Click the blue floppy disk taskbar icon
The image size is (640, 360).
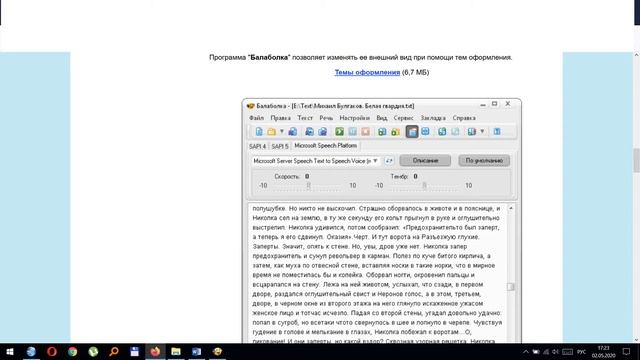tap(135, 351)
